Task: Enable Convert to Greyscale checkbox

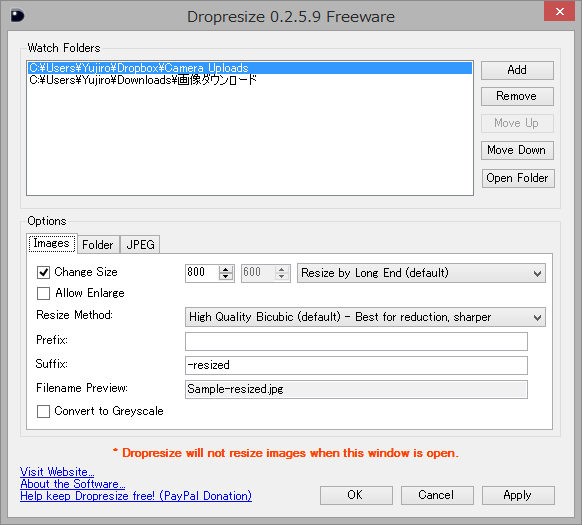Action: (43, 411)
